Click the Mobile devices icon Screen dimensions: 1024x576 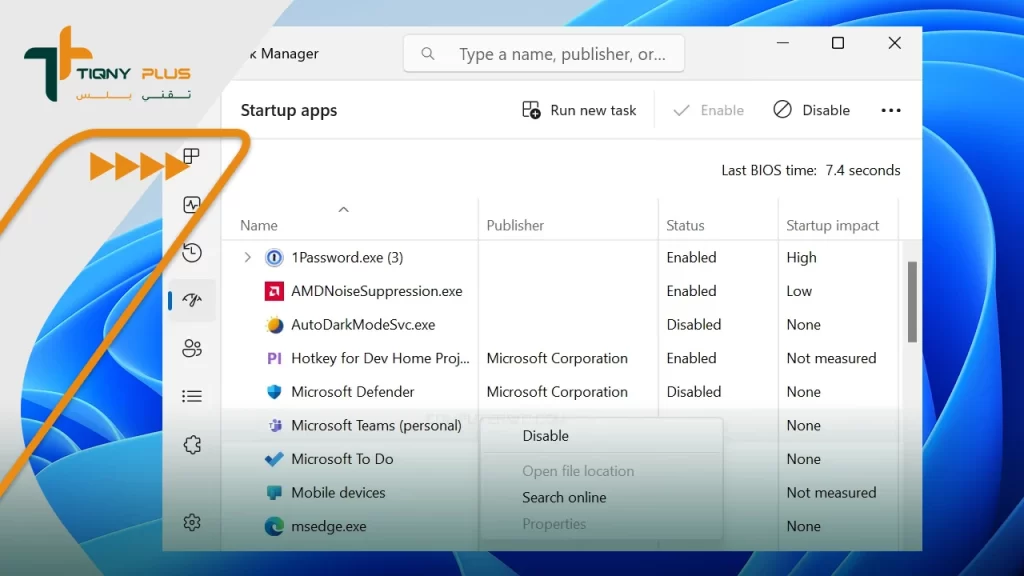[274, 492]
